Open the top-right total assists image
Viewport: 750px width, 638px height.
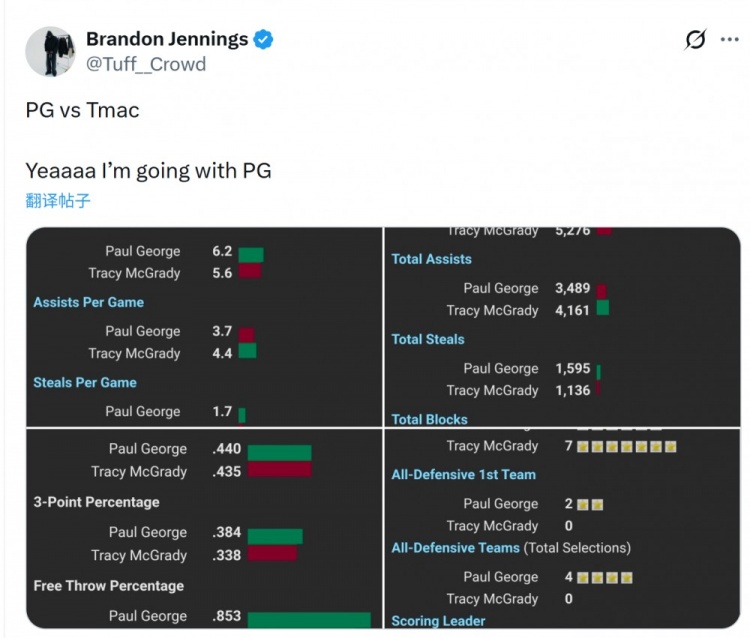(563, 327)
